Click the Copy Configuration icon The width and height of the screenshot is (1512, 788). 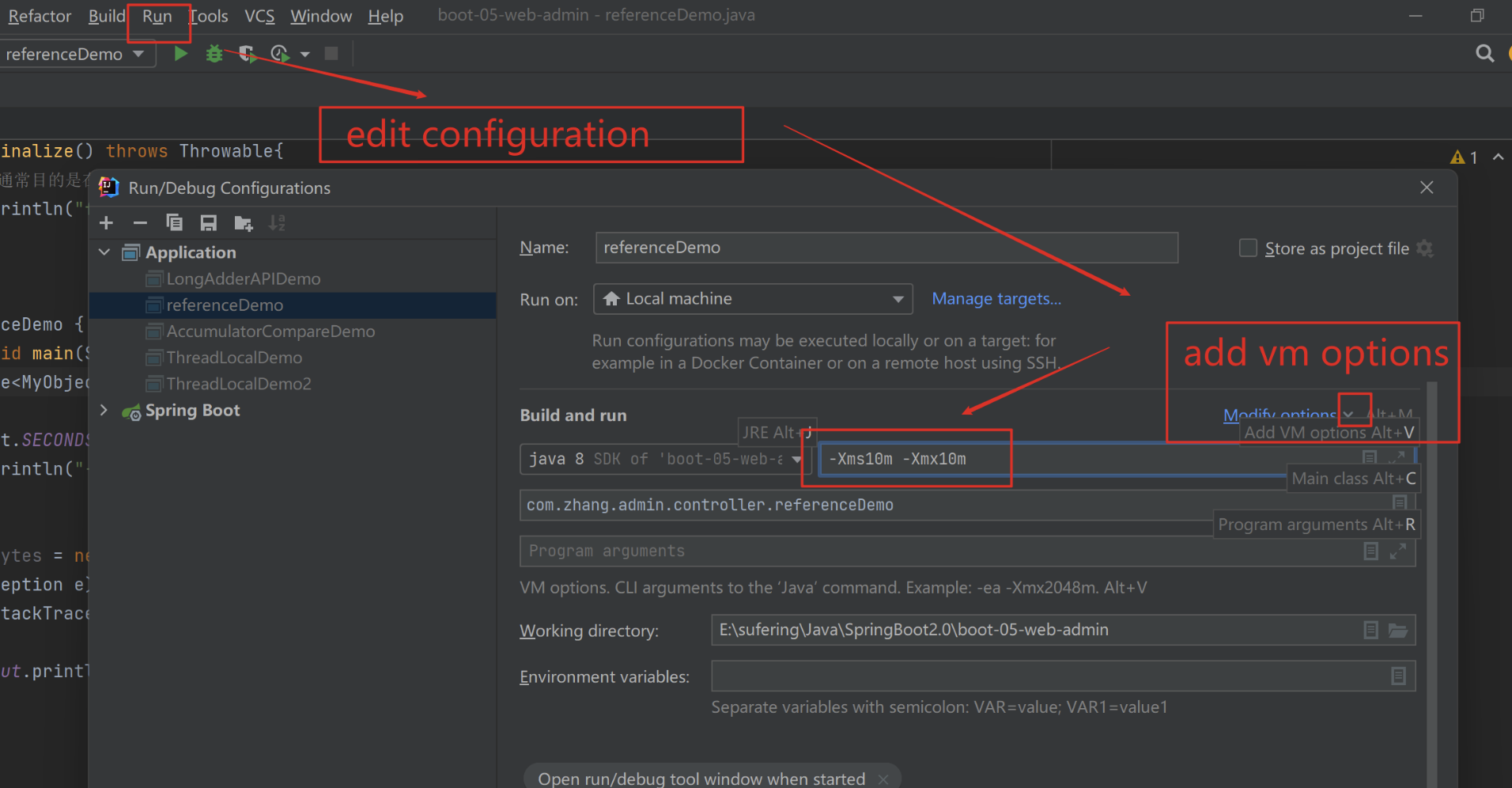[174, 223]
